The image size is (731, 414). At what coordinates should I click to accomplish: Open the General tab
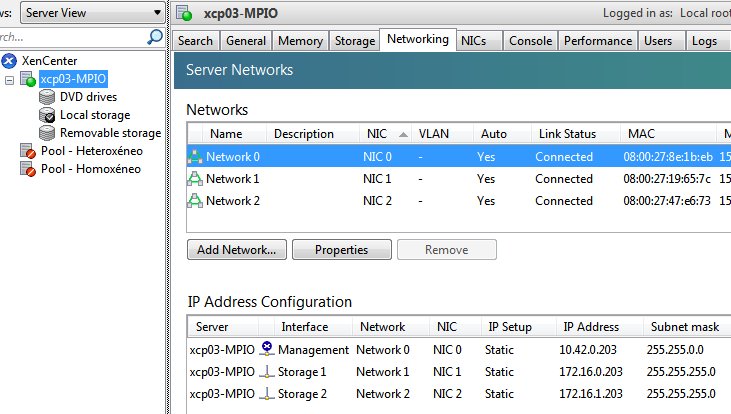pyautogui.click(x=246, y=41)
